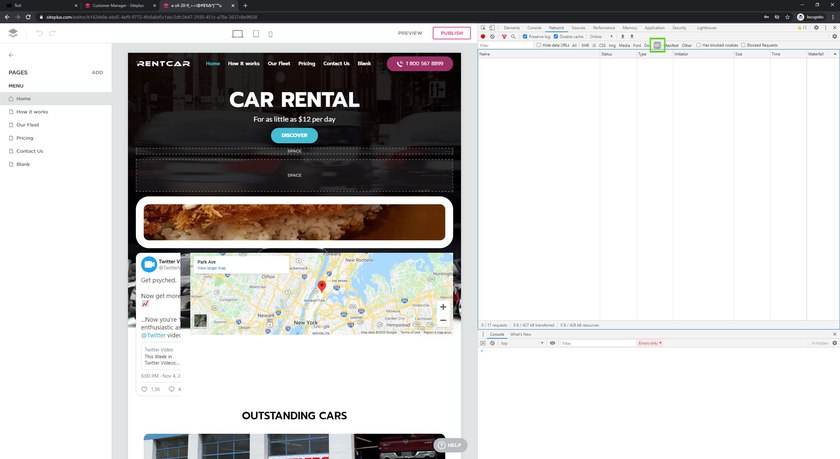Reload the browser page
Screen dimensions: 840x459
tap(28, 17)
